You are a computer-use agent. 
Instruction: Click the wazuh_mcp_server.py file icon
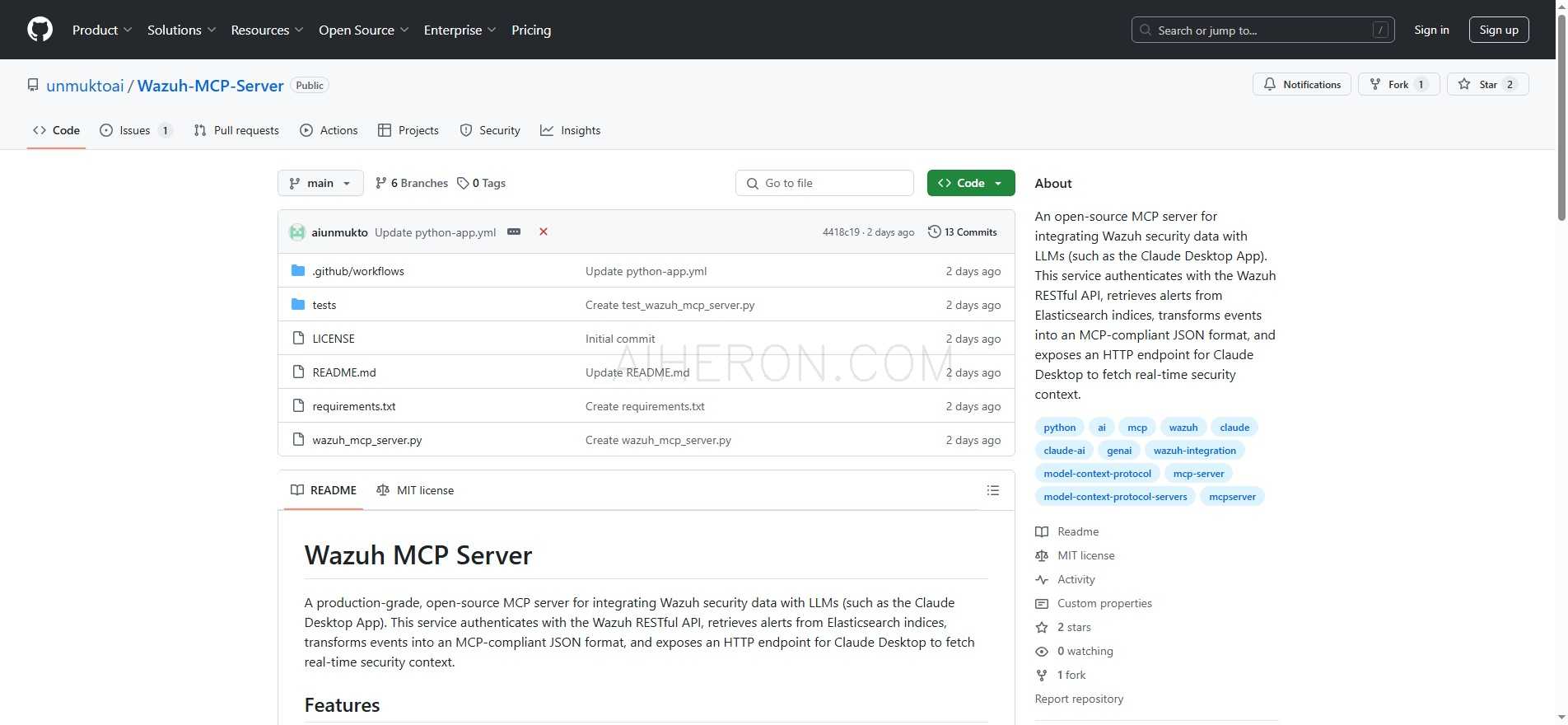pos(298,440)
